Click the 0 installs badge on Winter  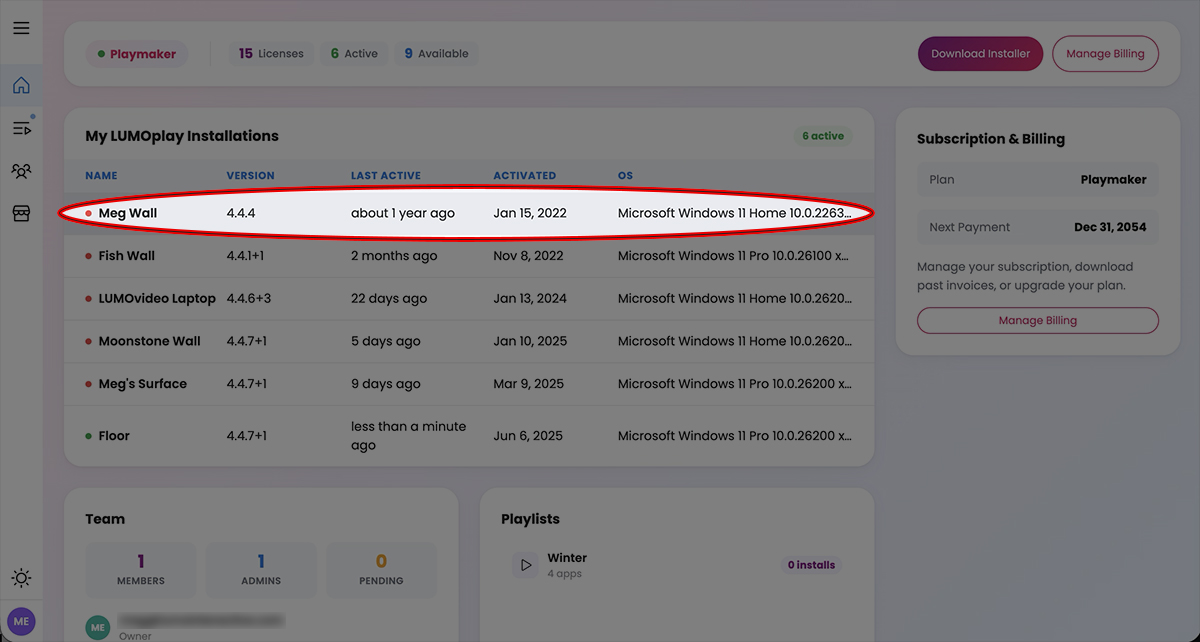coord(811,564)
